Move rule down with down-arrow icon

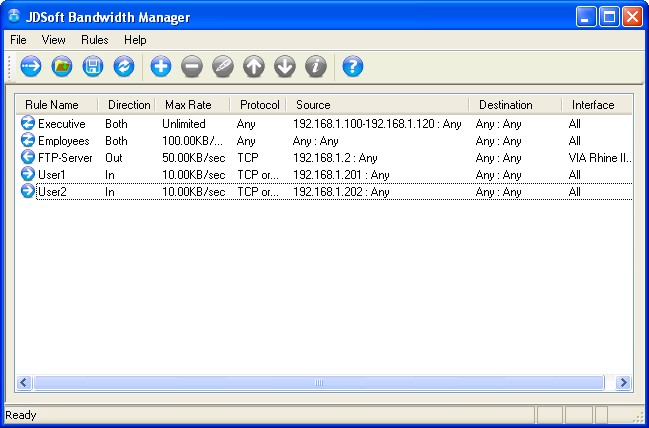(285, 67)
